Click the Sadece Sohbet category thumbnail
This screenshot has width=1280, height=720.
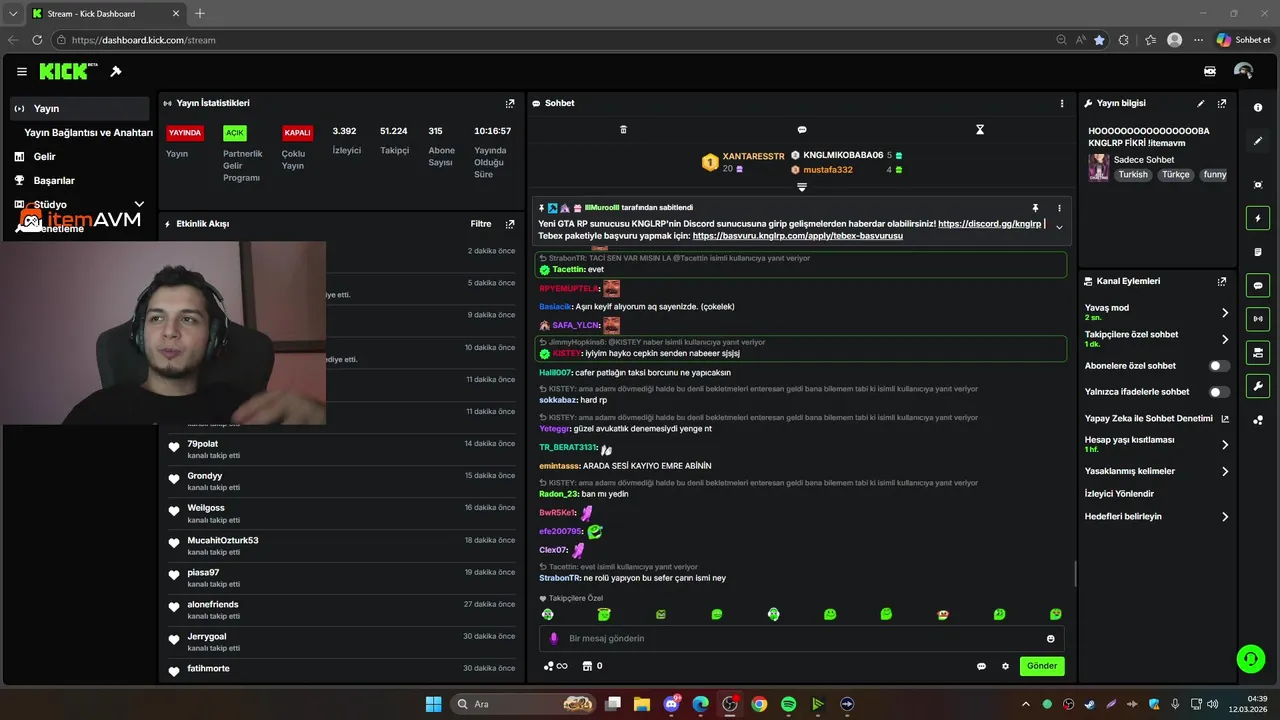tap(1099, 167)
